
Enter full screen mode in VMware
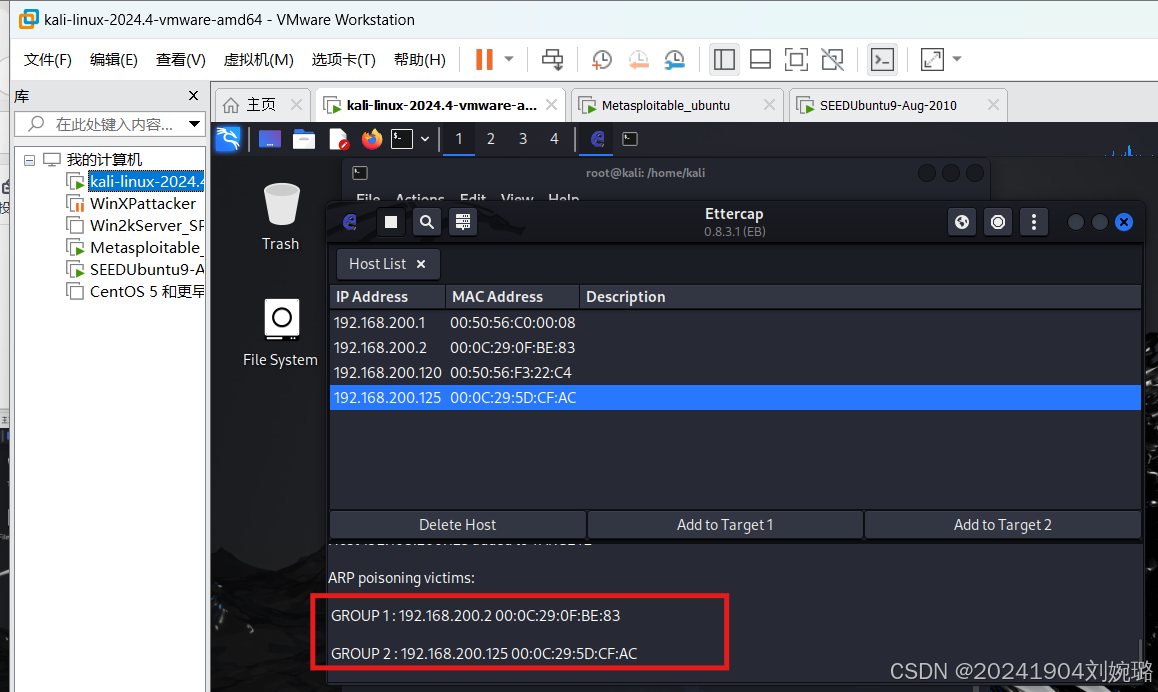pos(796,59)
